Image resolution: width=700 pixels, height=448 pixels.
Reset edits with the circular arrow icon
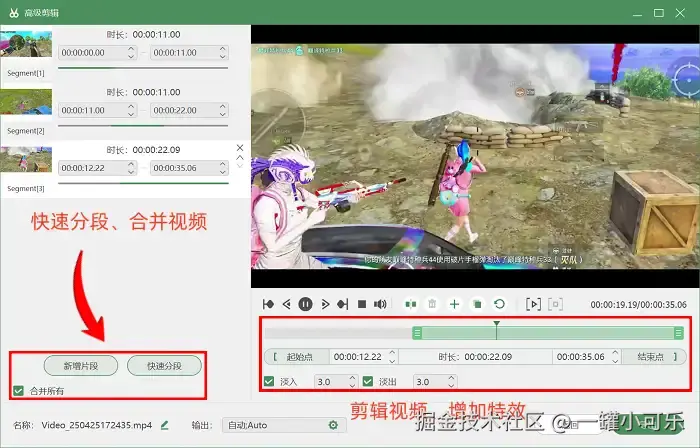(x=500, y=304)
